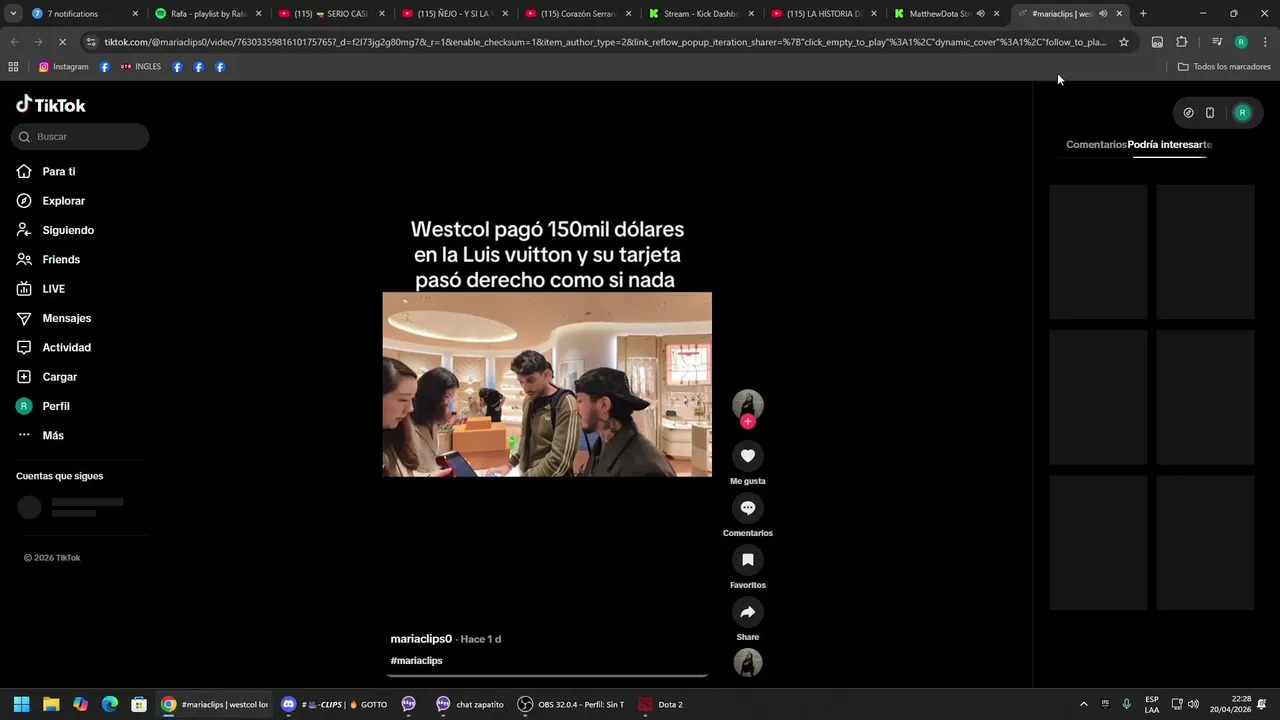Switch to the Stream - Kick Dashboard tab
Viewport: 1280px width, 720px height.
point(700,14)
